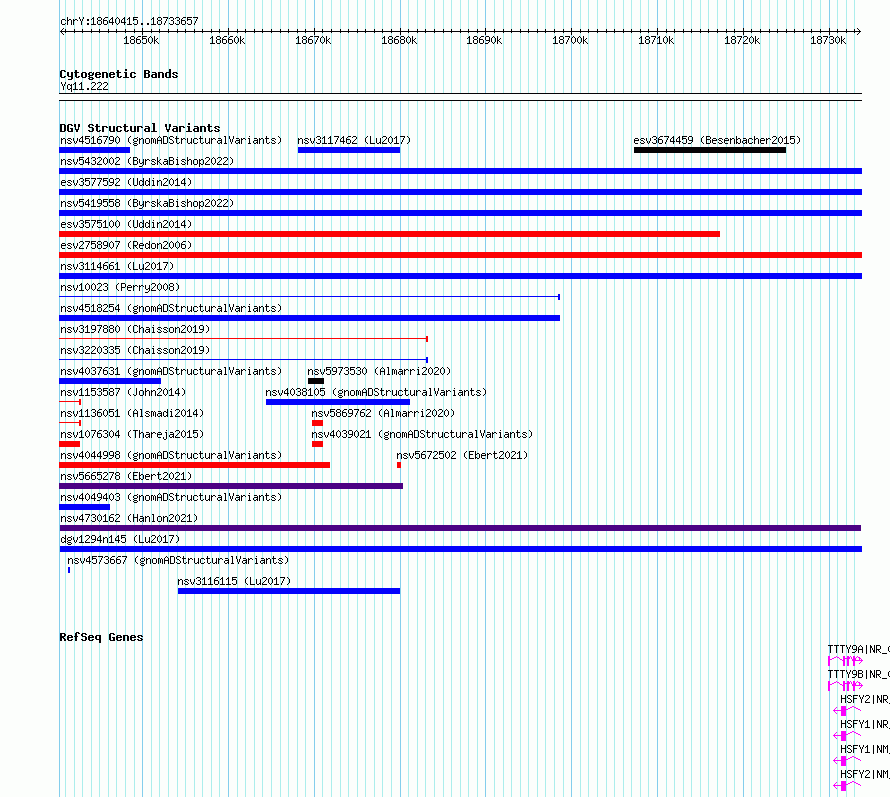This screenshot has height=797, width=890.
Task: Click the TTTY9A magenta gene glyph
Action: [845, 661]
